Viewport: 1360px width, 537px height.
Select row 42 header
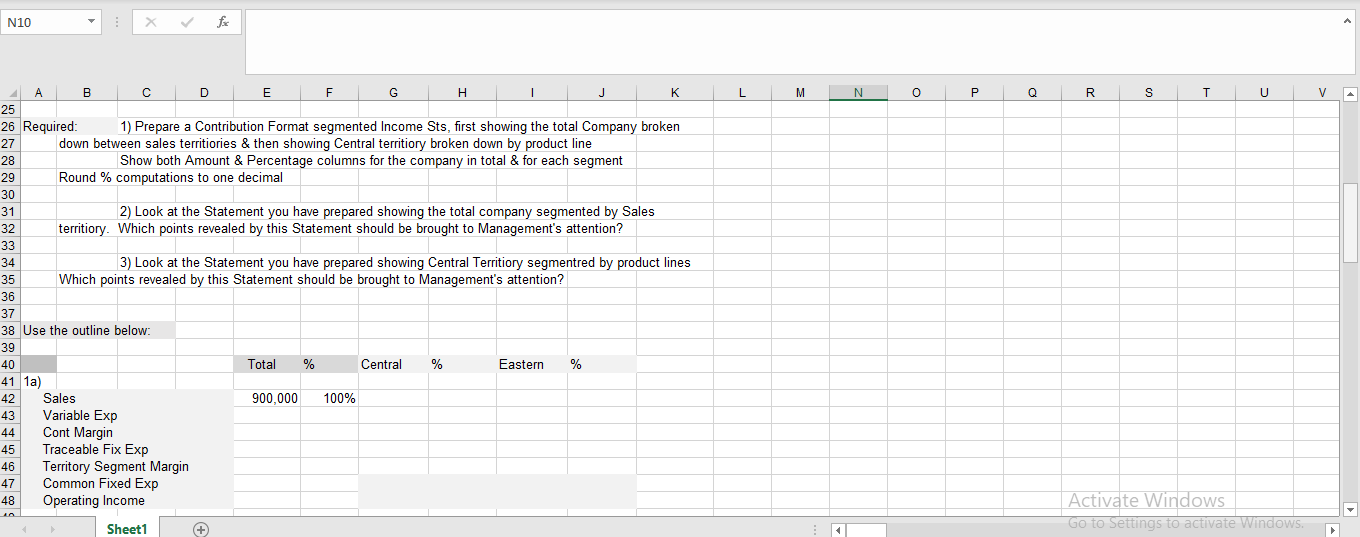pyautogui.click(x=10, y=399)
